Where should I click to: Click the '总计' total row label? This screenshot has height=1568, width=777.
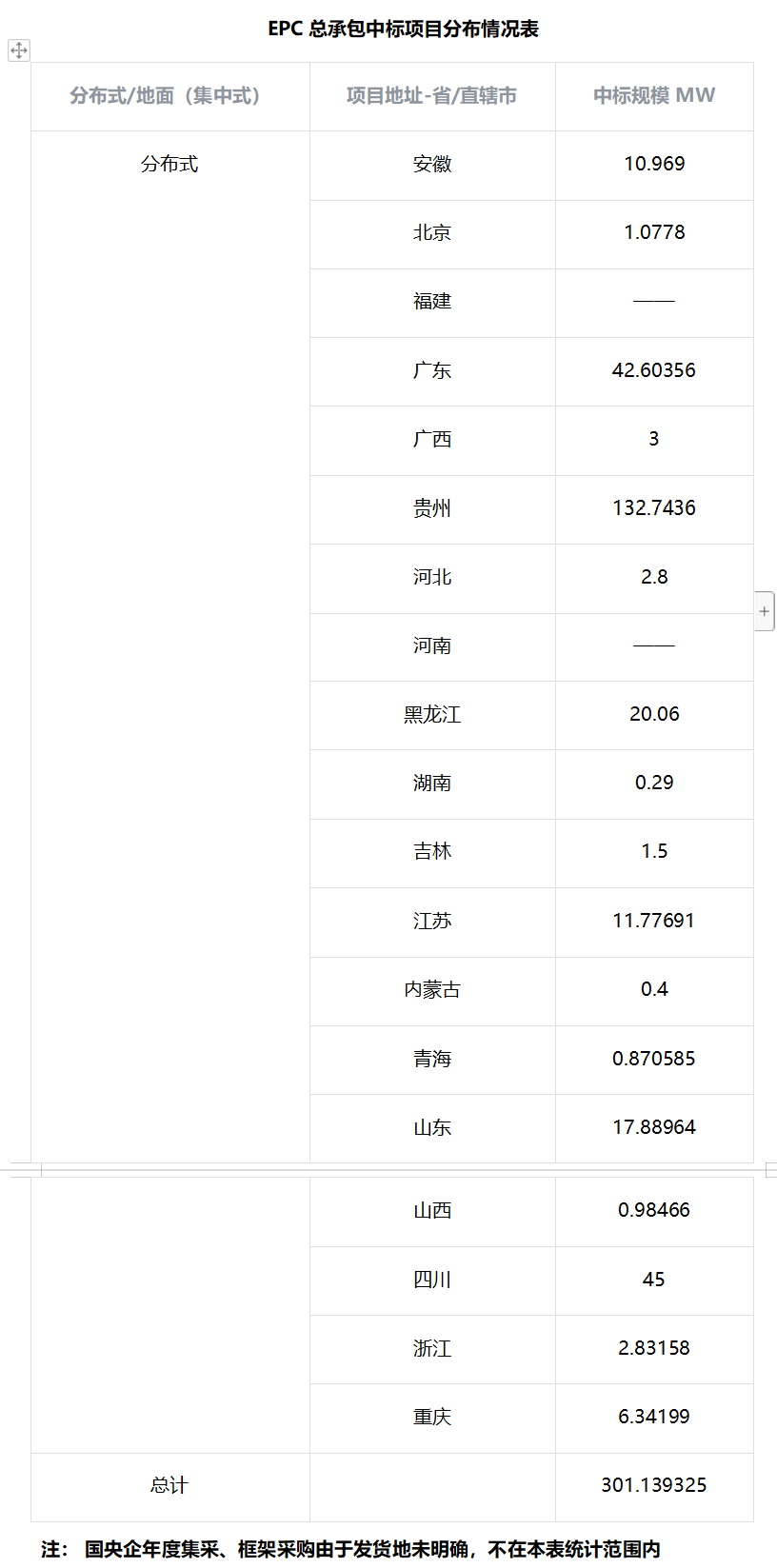pos(169,1485)
